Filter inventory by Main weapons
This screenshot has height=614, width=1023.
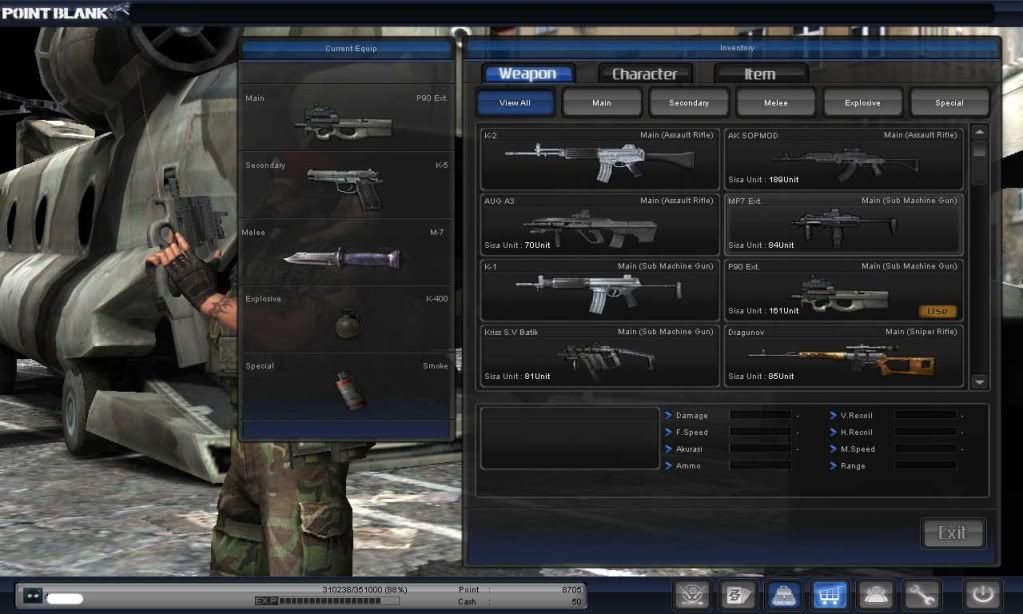coord(602,102)
